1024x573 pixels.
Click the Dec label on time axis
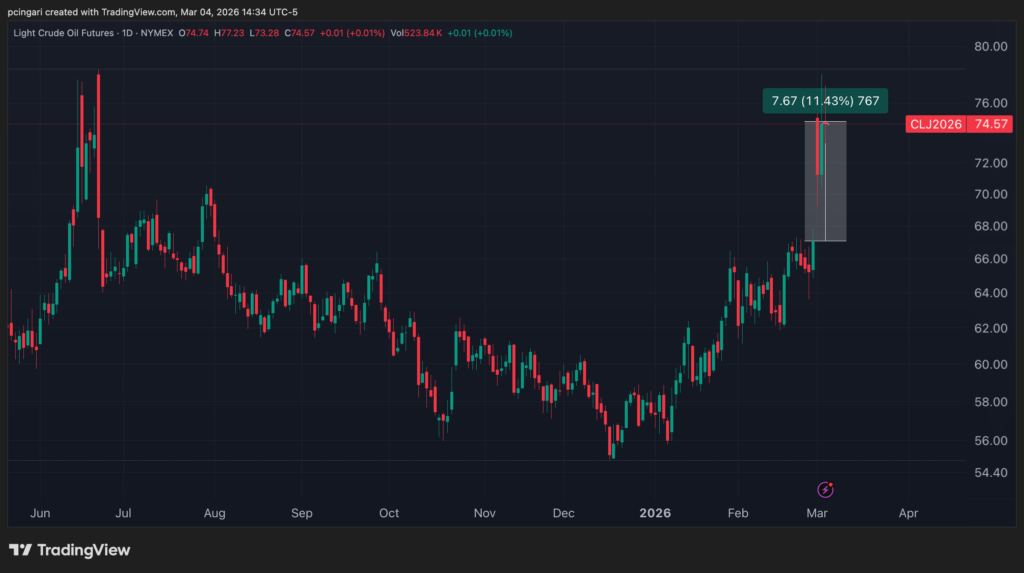coord(564,514)
